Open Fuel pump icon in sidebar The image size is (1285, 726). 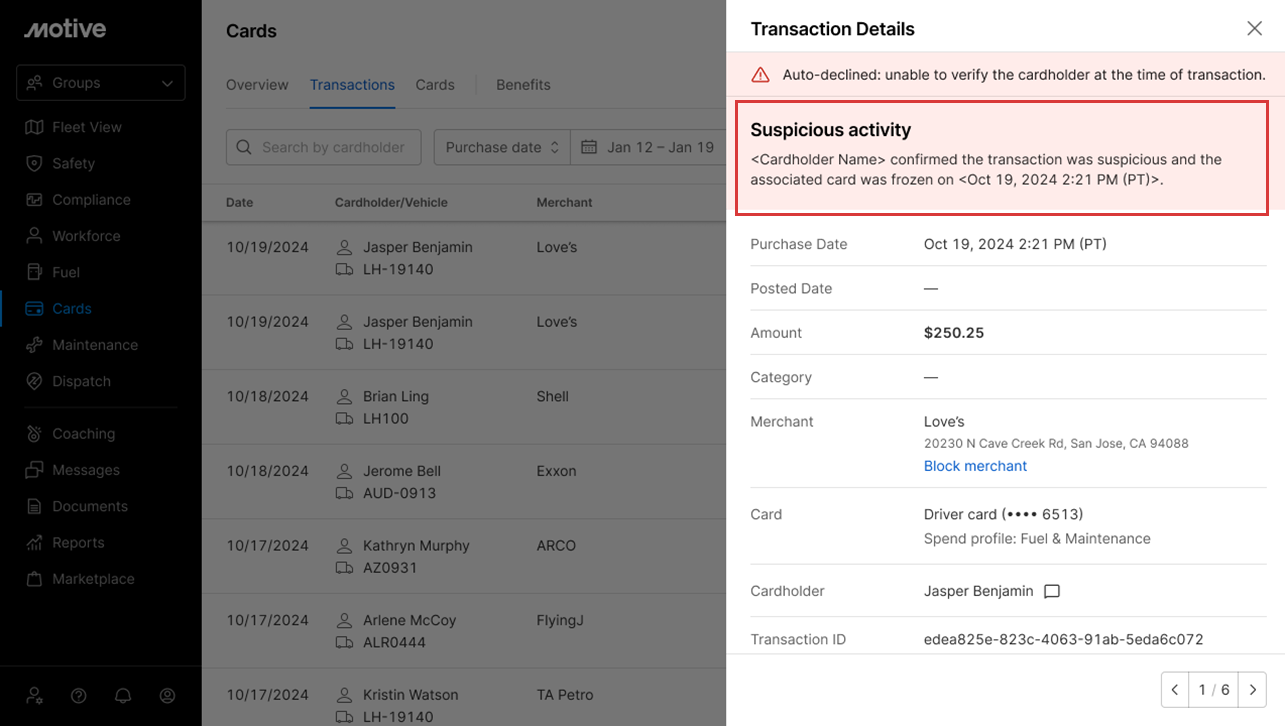point(34,272)
